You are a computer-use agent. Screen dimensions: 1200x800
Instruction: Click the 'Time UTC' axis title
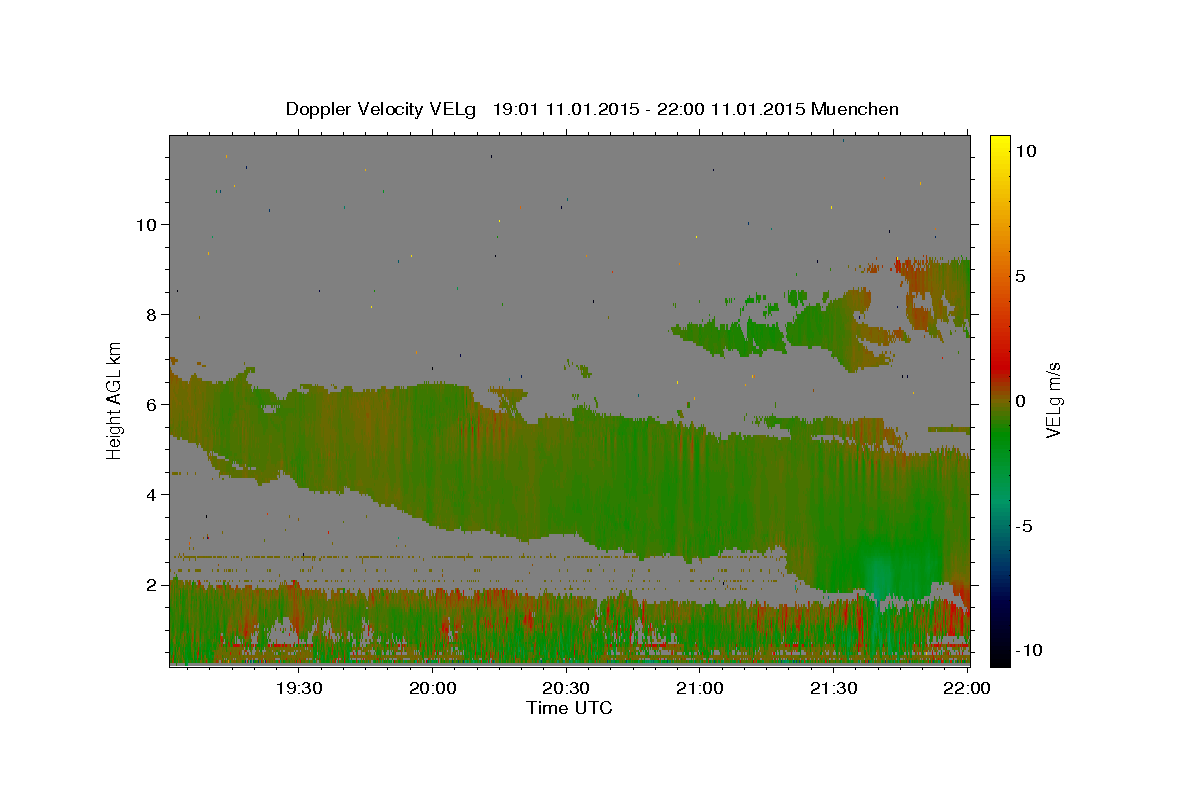[x=569, y=708]
